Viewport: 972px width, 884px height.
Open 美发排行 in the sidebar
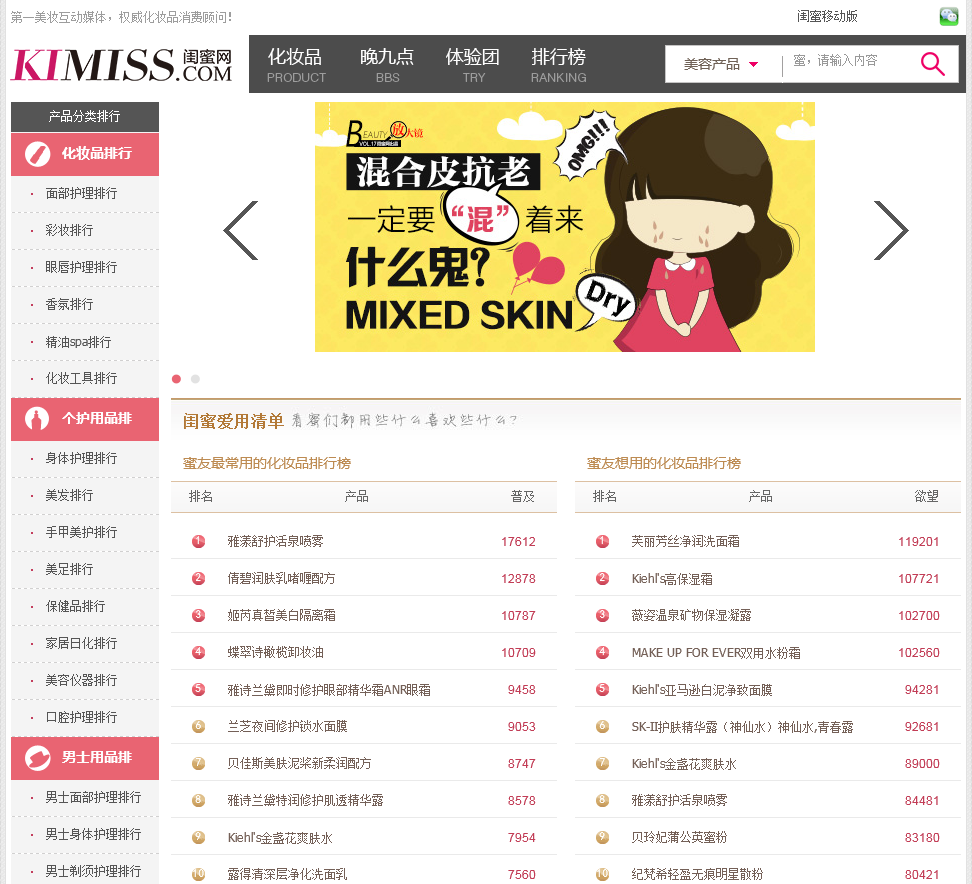(69, 495)
